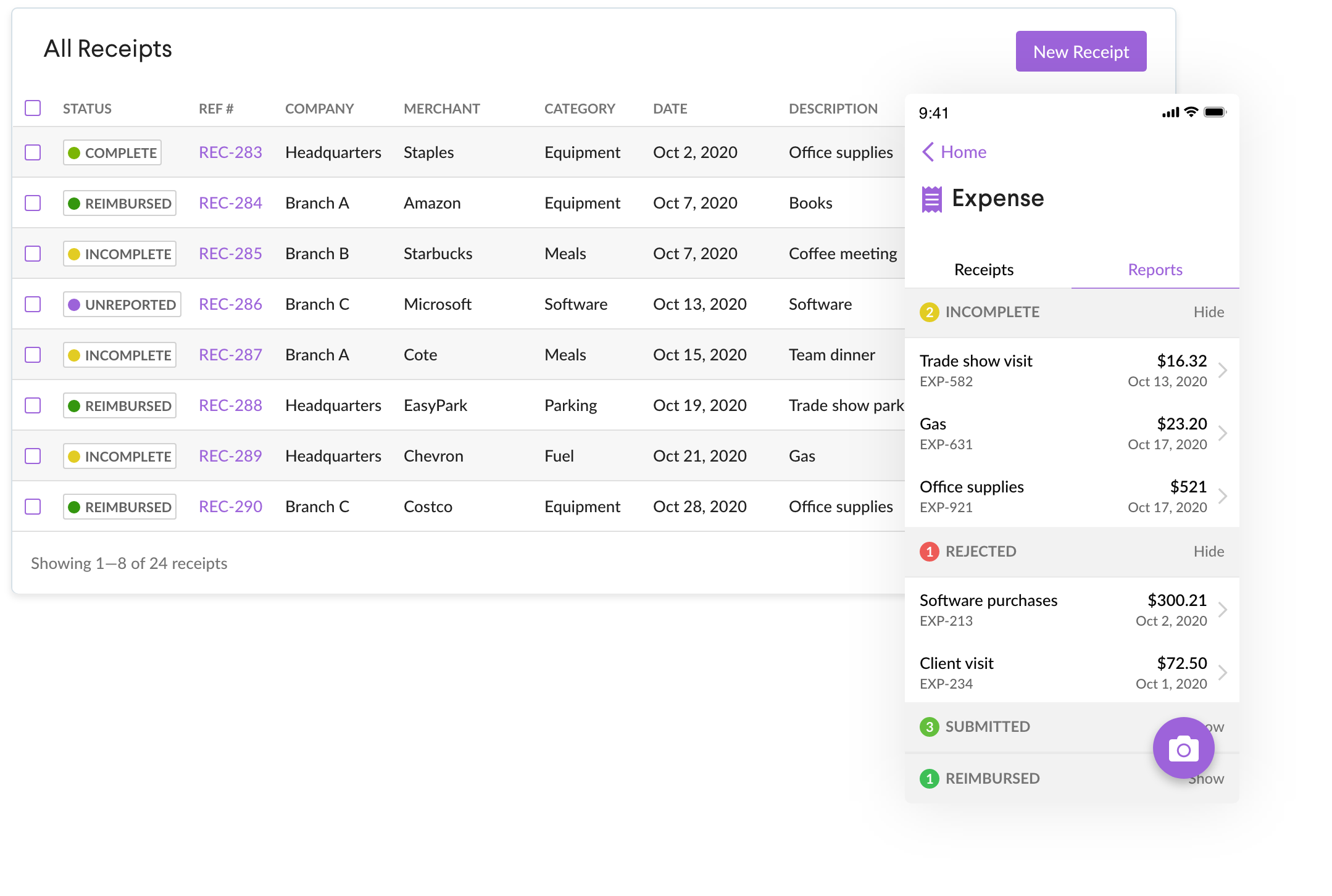Check the checkbox for receipt REC-285
1332x896 pixels.
coord(33,253)
